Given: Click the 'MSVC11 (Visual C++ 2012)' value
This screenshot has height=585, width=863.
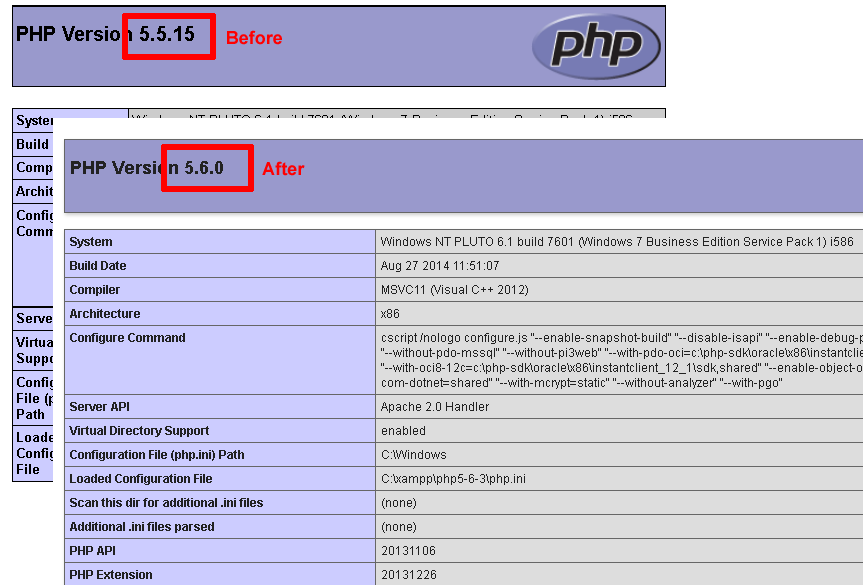Looking at the screenshot, I should pos(455,290).
